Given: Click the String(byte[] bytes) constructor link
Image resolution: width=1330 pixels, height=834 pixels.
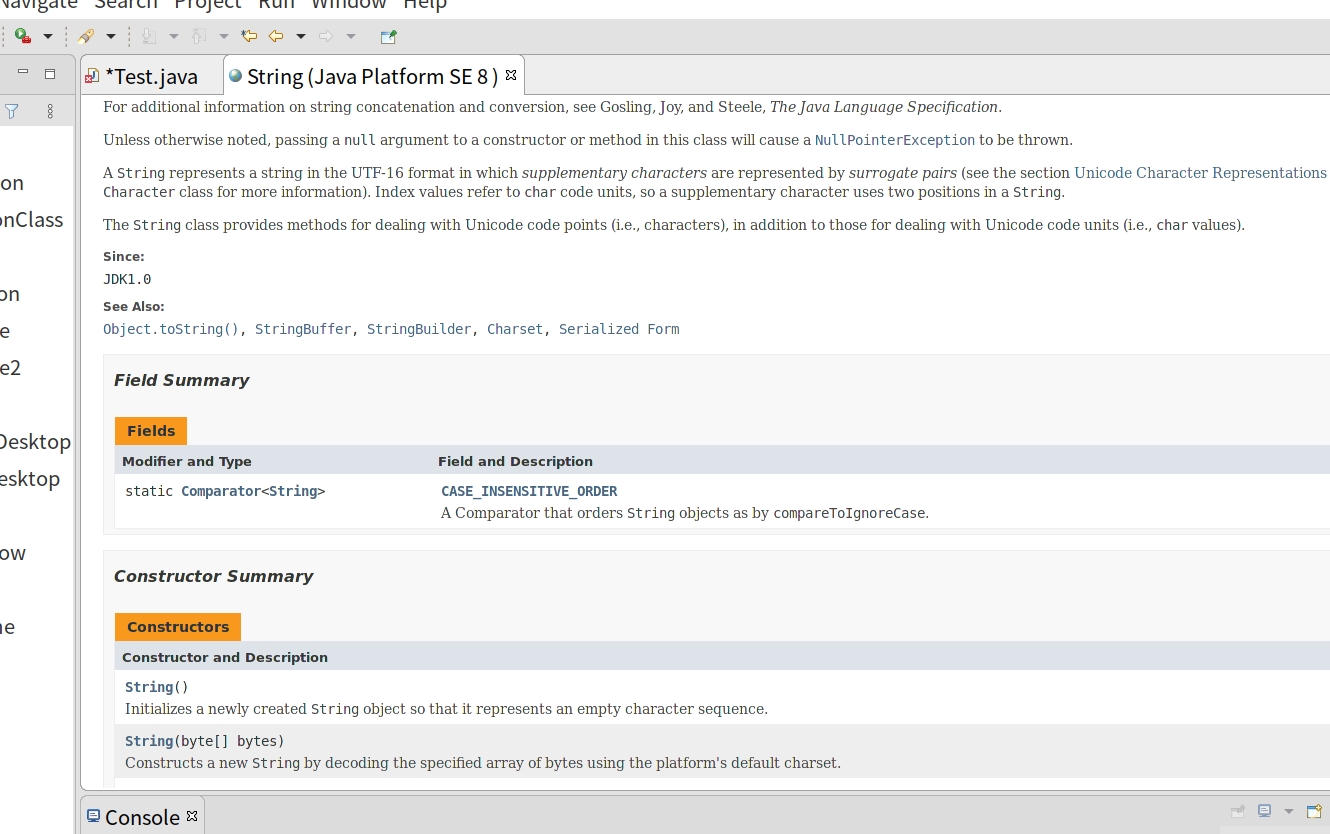Looking at the screenshot, I should tap(149, 741).
